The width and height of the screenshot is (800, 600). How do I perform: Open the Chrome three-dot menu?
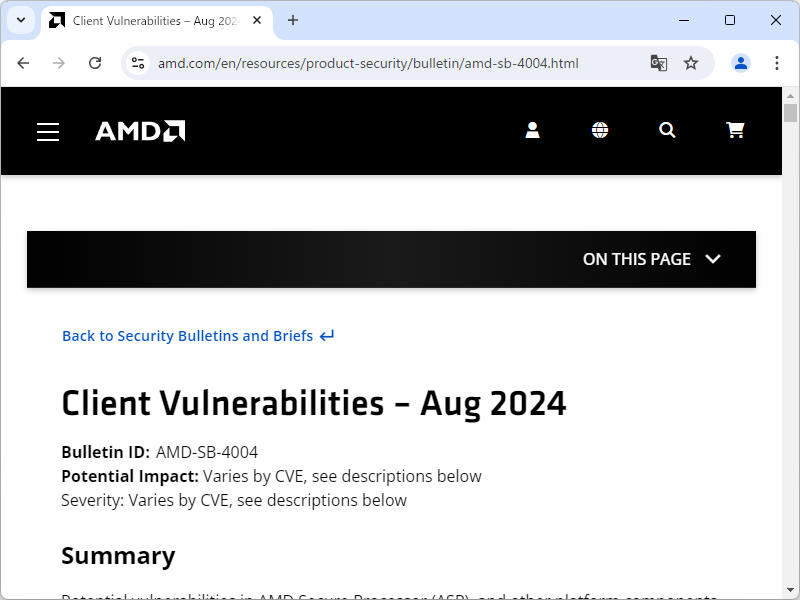coord(777,63)
